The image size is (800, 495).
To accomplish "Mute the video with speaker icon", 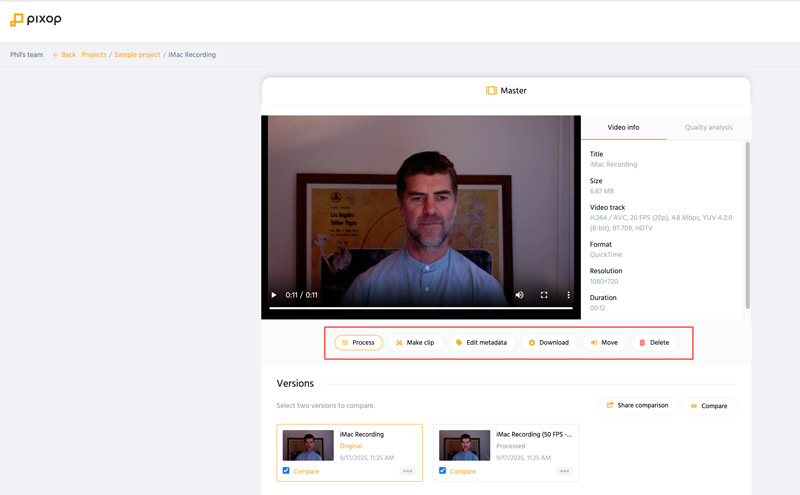I will [519, 295].
